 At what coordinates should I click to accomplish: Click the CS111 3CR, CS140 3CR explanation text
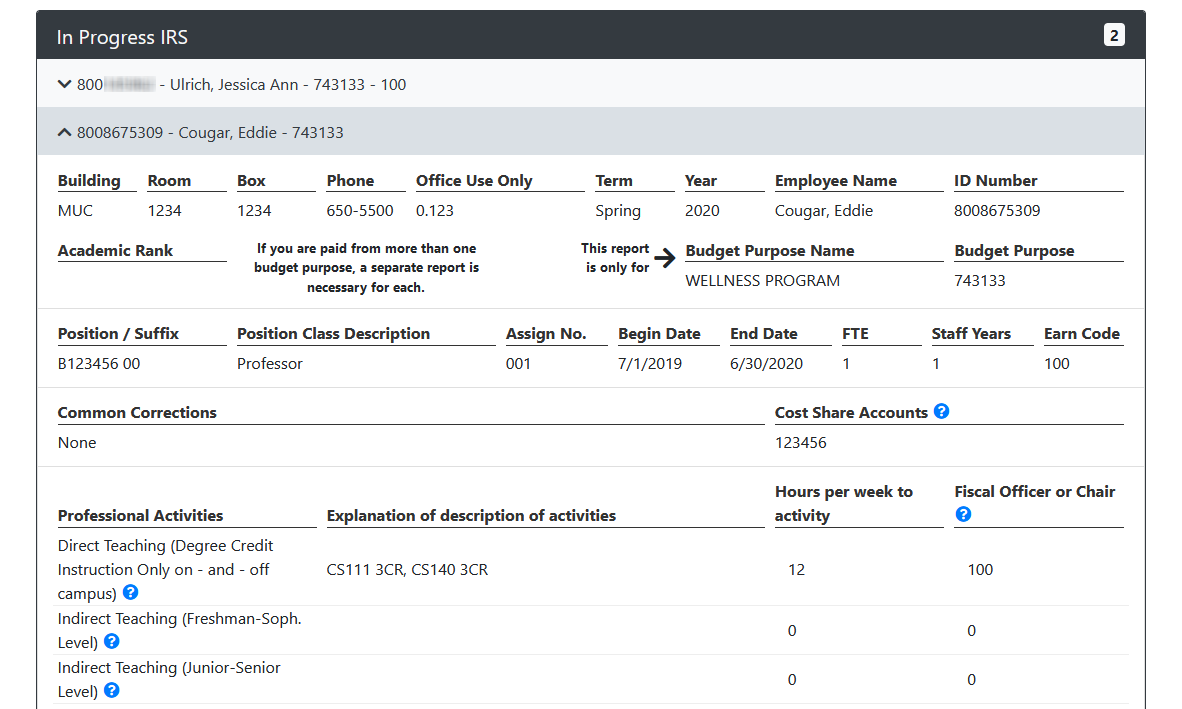(x=407, y=570)
